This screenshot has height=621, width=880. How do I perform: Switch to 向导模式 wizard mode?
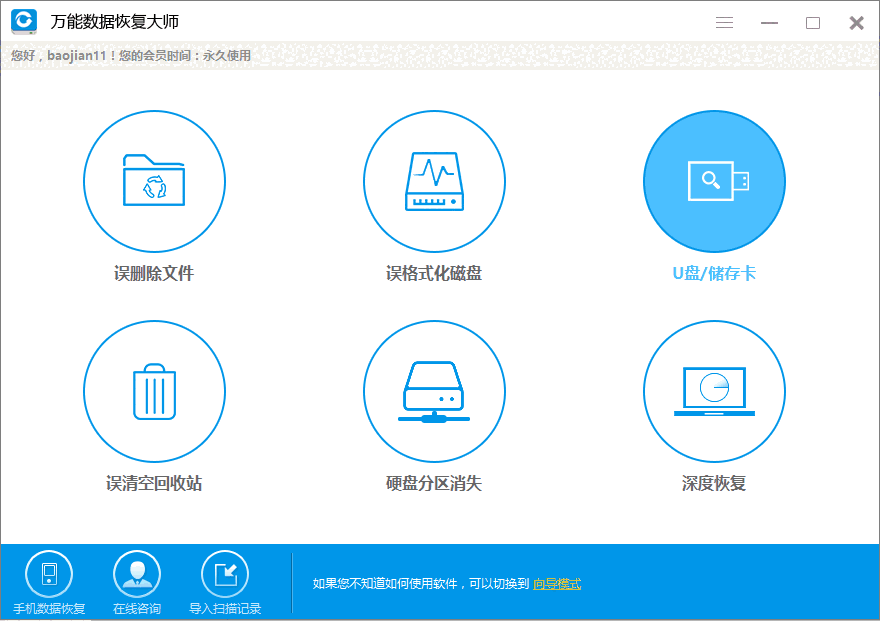click(x=555, y=583)
